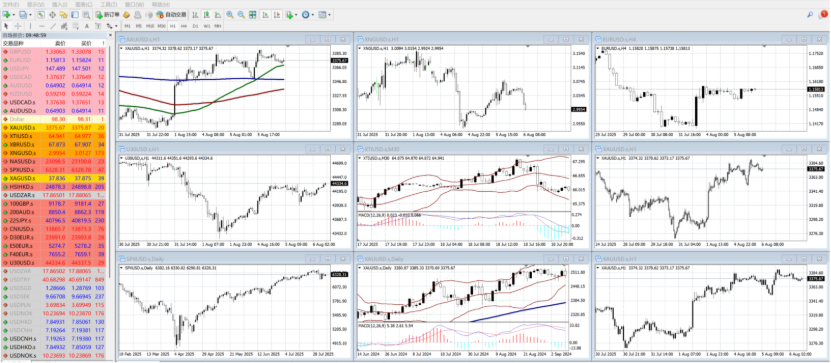Expand the chart periods clock dropdown
The image size is (831, 363).
click(x=313, y=15)
